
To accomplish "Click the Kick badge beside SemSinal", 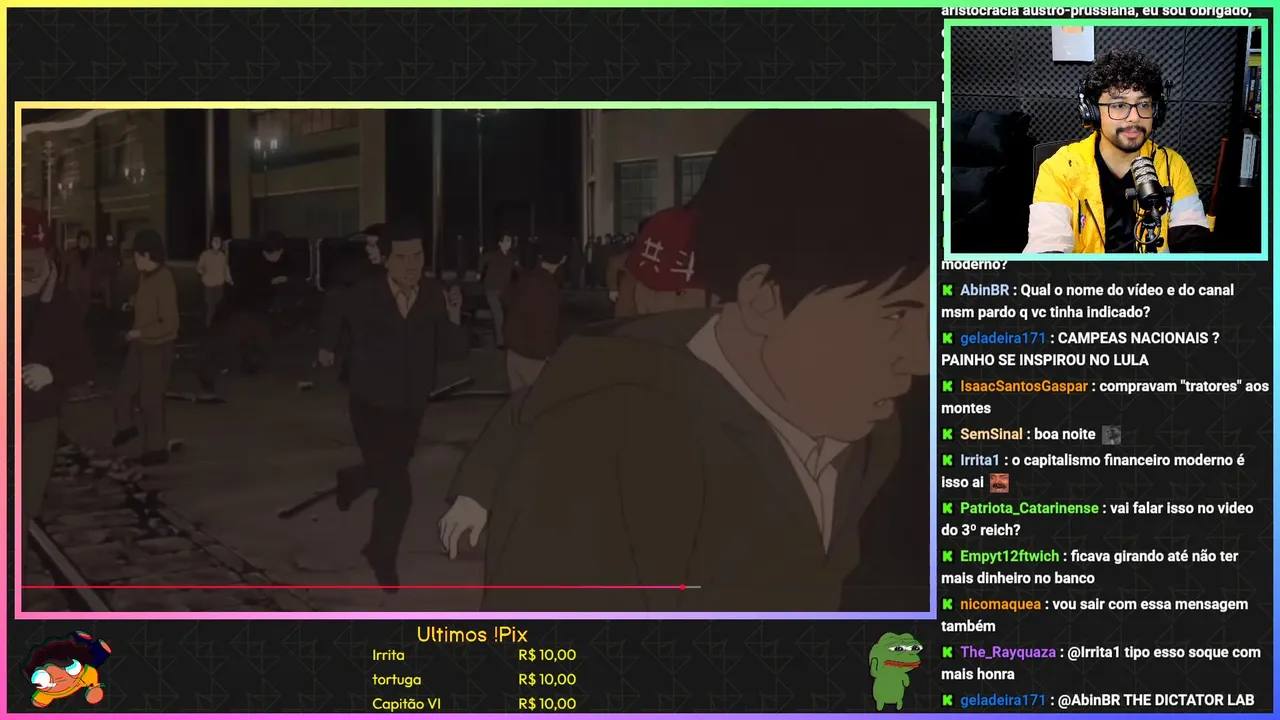I will [x=948, y=434].
